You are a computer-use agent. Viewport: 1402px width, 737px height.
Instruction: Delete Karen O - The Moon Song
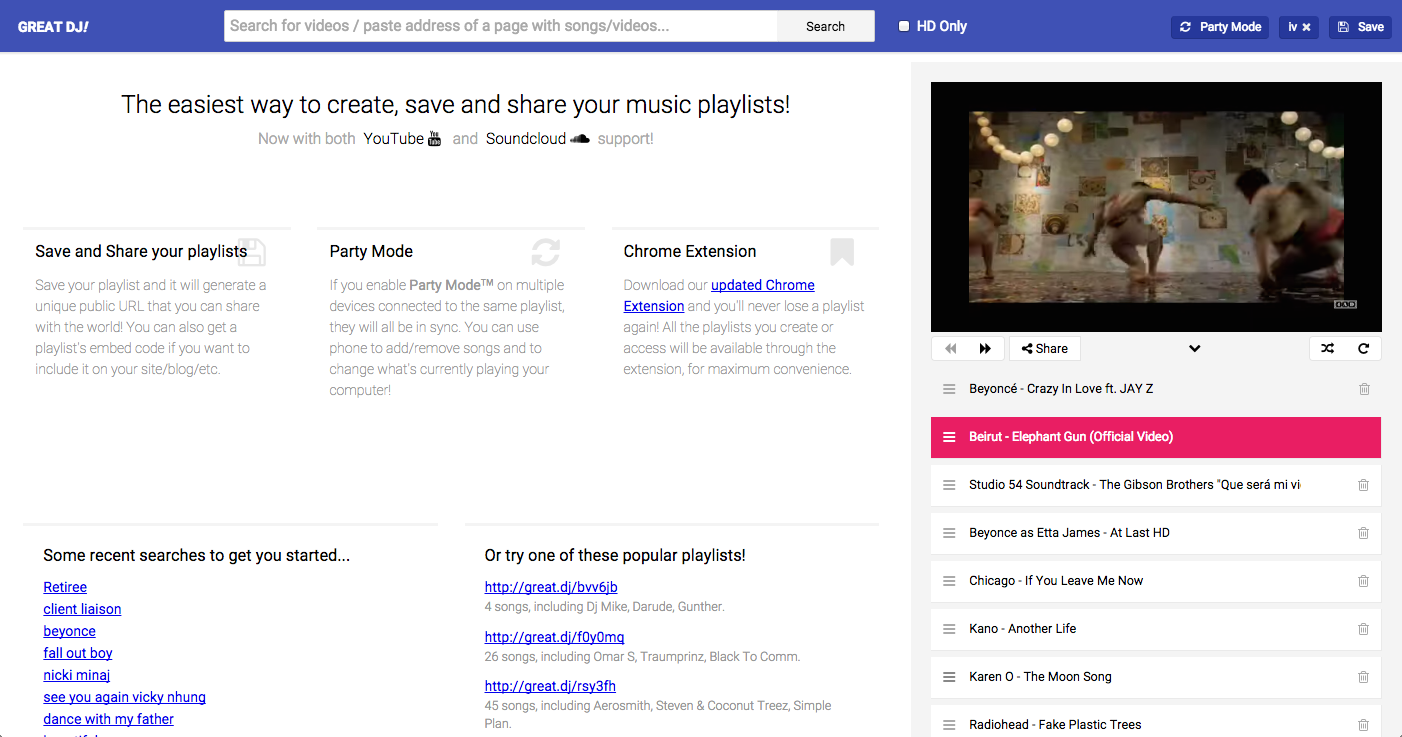click(1363, 677)
